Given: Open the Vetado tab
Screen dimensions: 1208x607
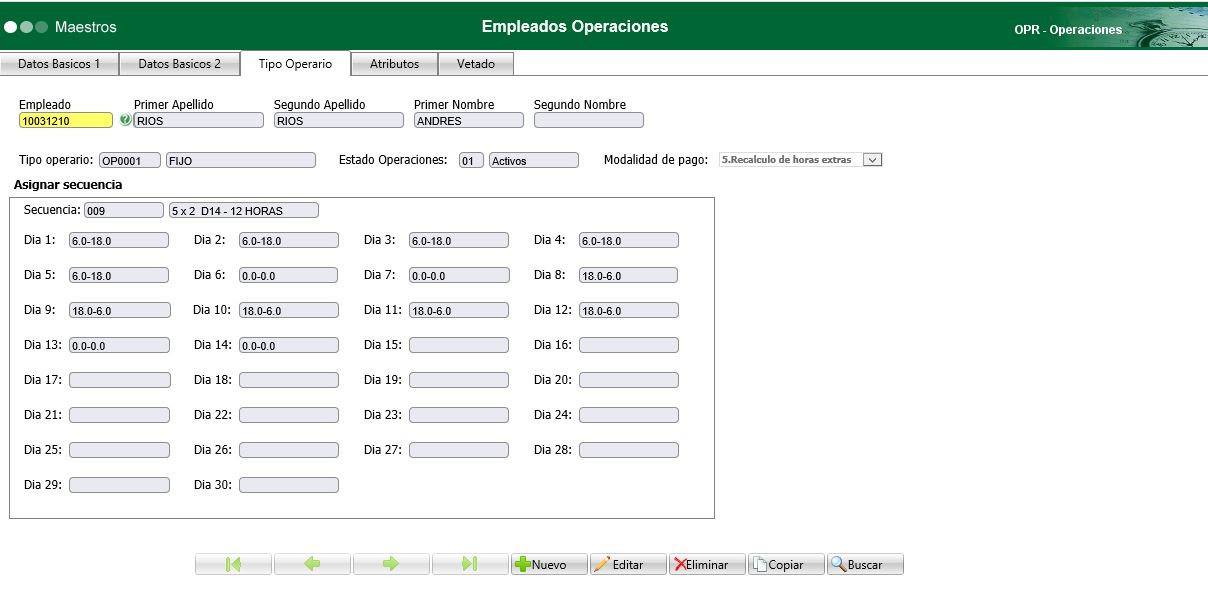Looking at the screenshot, I should click(x=476, y=63).
